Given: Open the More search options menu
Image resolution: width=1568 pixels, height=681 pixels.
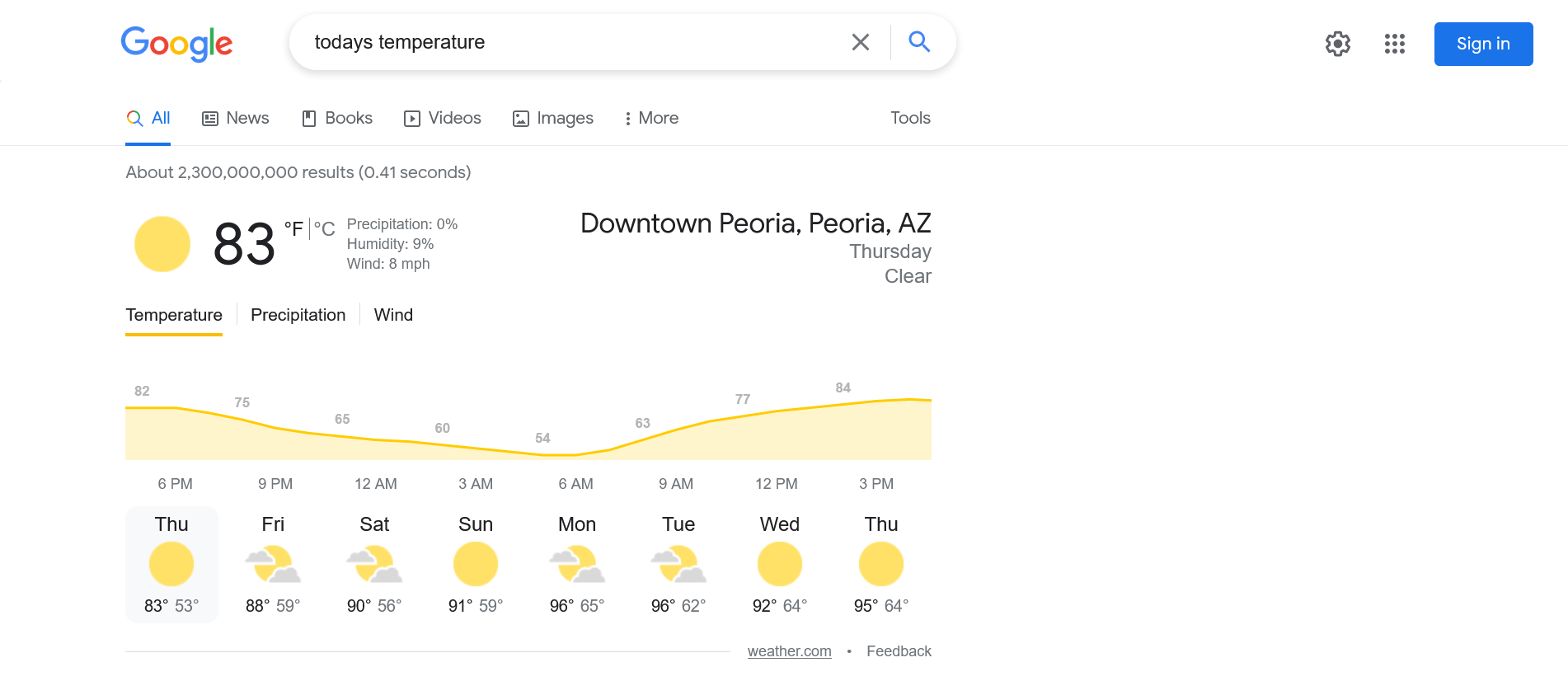Looking at the screenshot, I should point(650,118).
